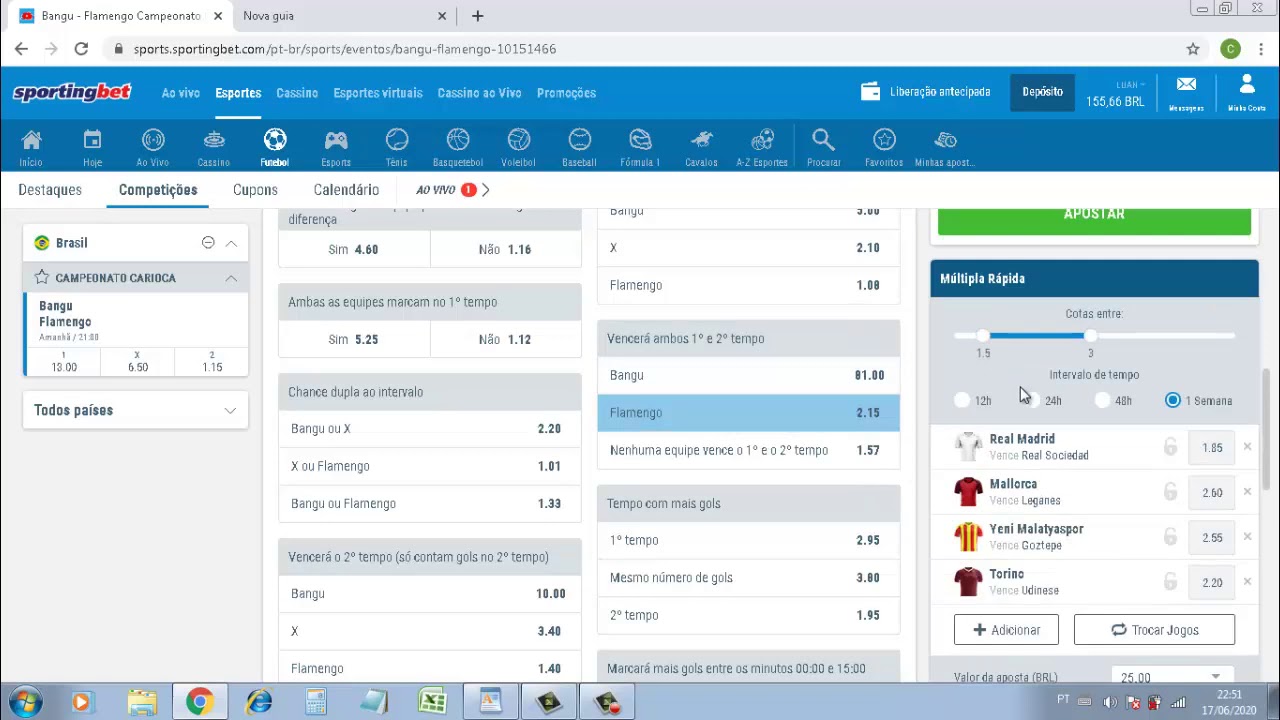Toggle the Real Madrid lock
This screenshot has height=720, width=1280.
coord(1170,447)
